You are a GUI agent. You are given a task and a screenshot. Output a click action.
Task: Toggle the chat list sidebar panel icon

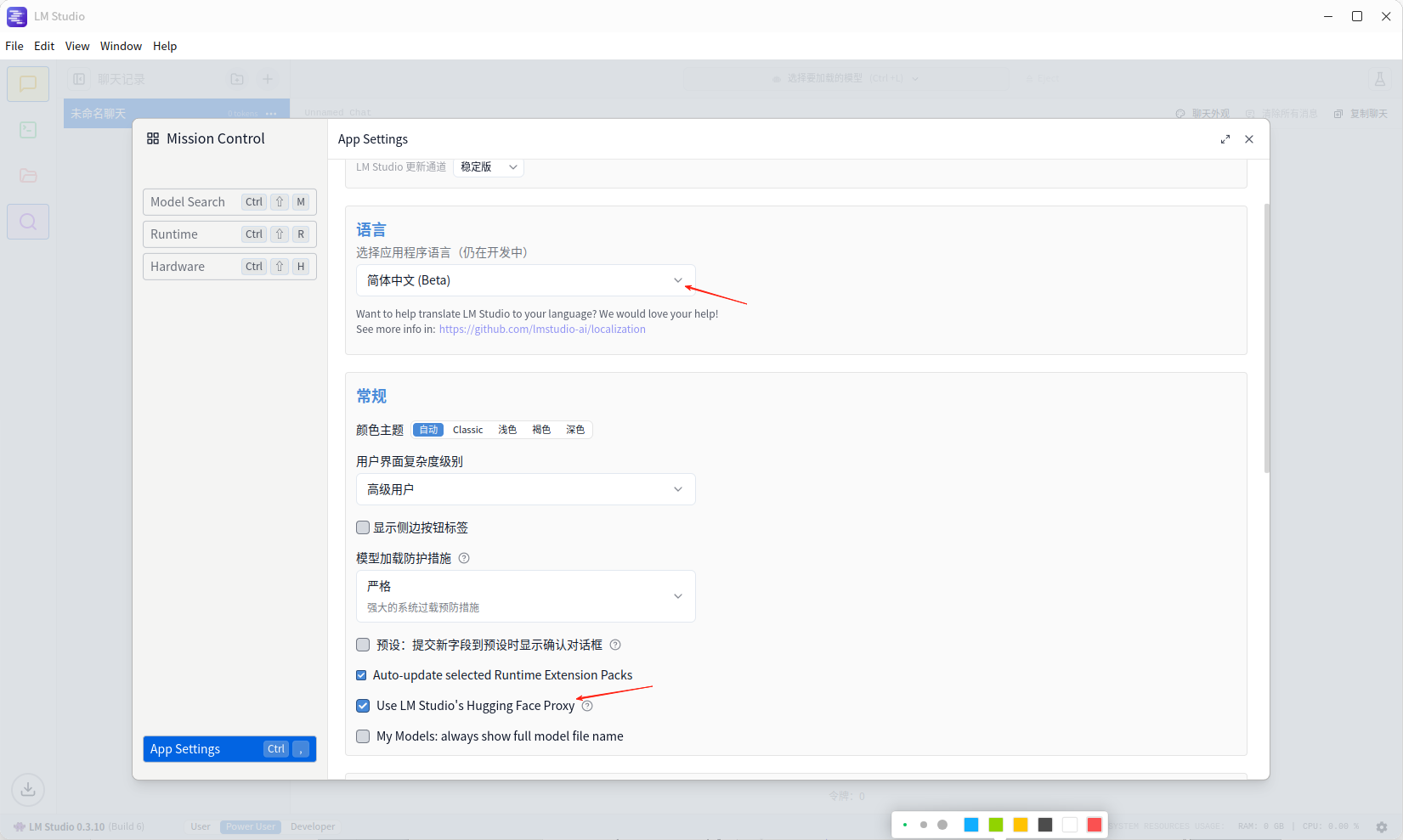[79, 79]
